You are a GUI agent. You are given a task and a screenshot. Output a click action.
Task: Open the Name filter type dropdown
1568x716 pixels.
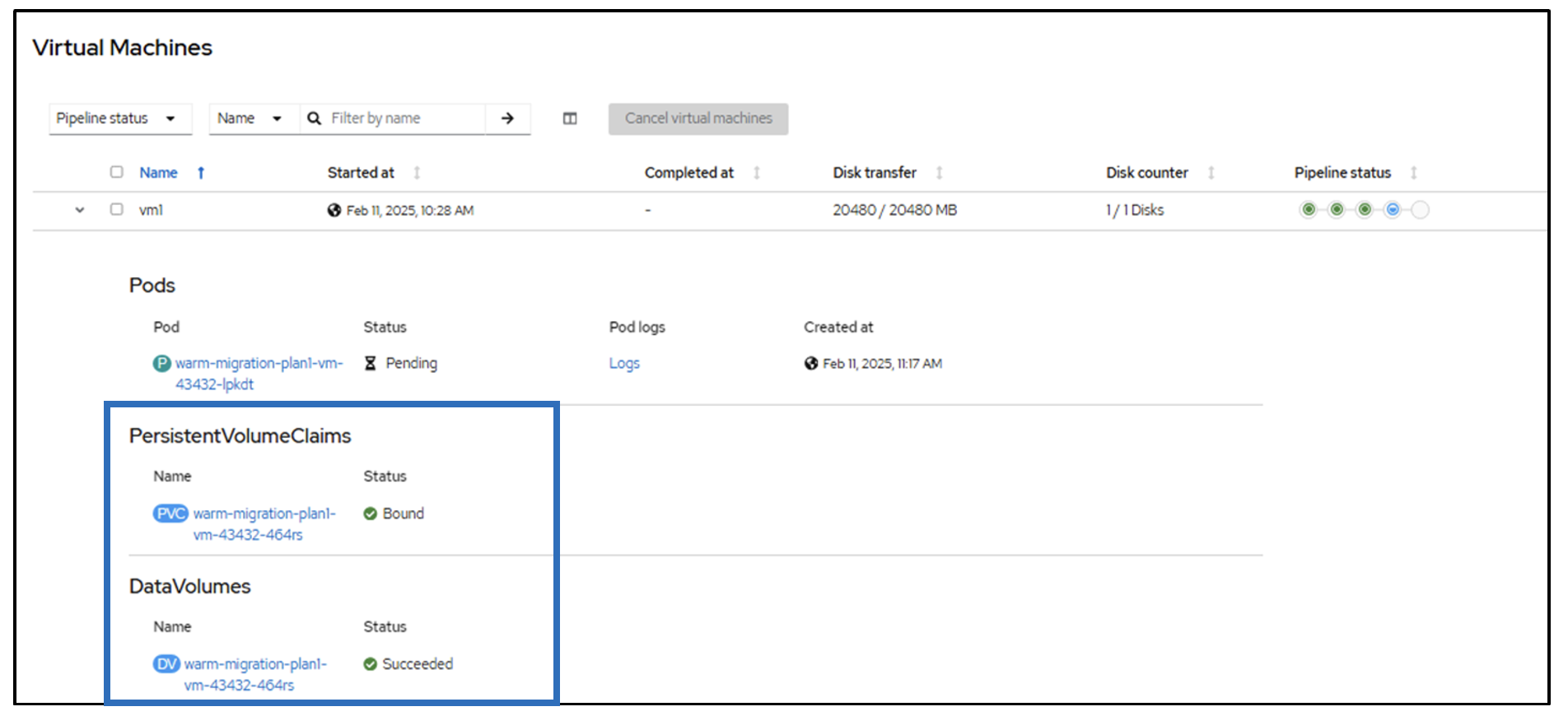click(x=250, y=119)
